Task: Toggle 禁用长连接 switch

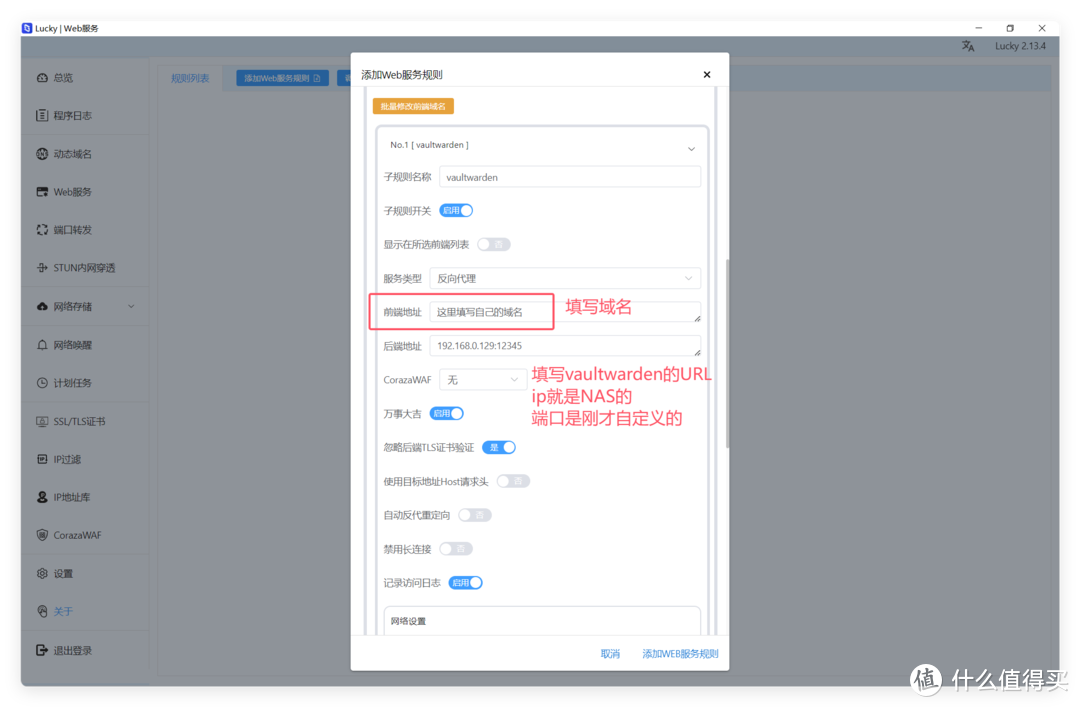Action: coord(456,549)
